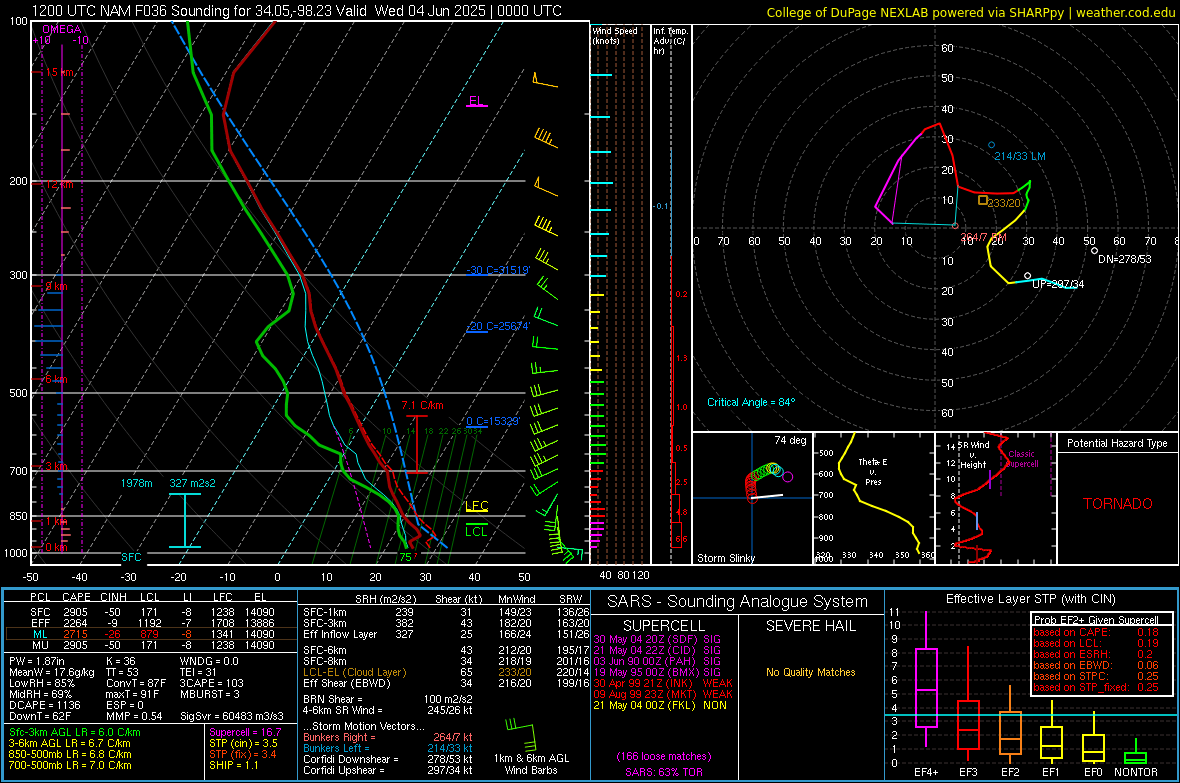Click the 'Inf. Temp. Adv.' panel header

pos(670,41)
